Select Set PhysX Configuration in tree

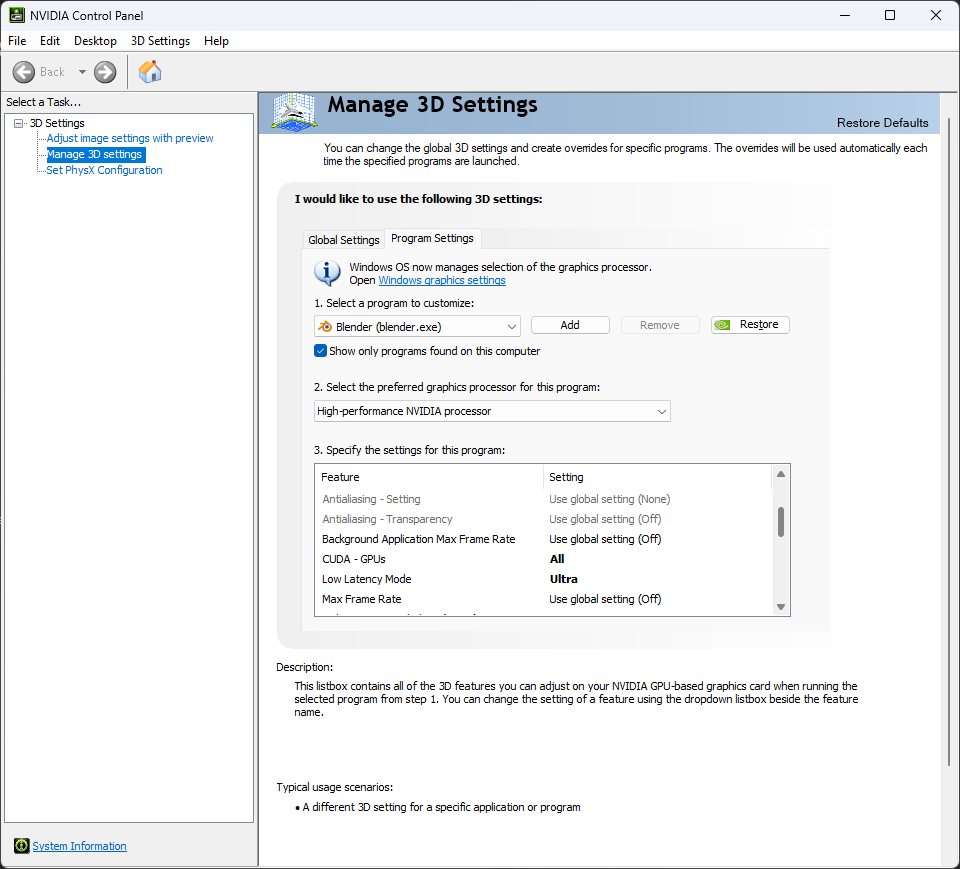[104, 170]
